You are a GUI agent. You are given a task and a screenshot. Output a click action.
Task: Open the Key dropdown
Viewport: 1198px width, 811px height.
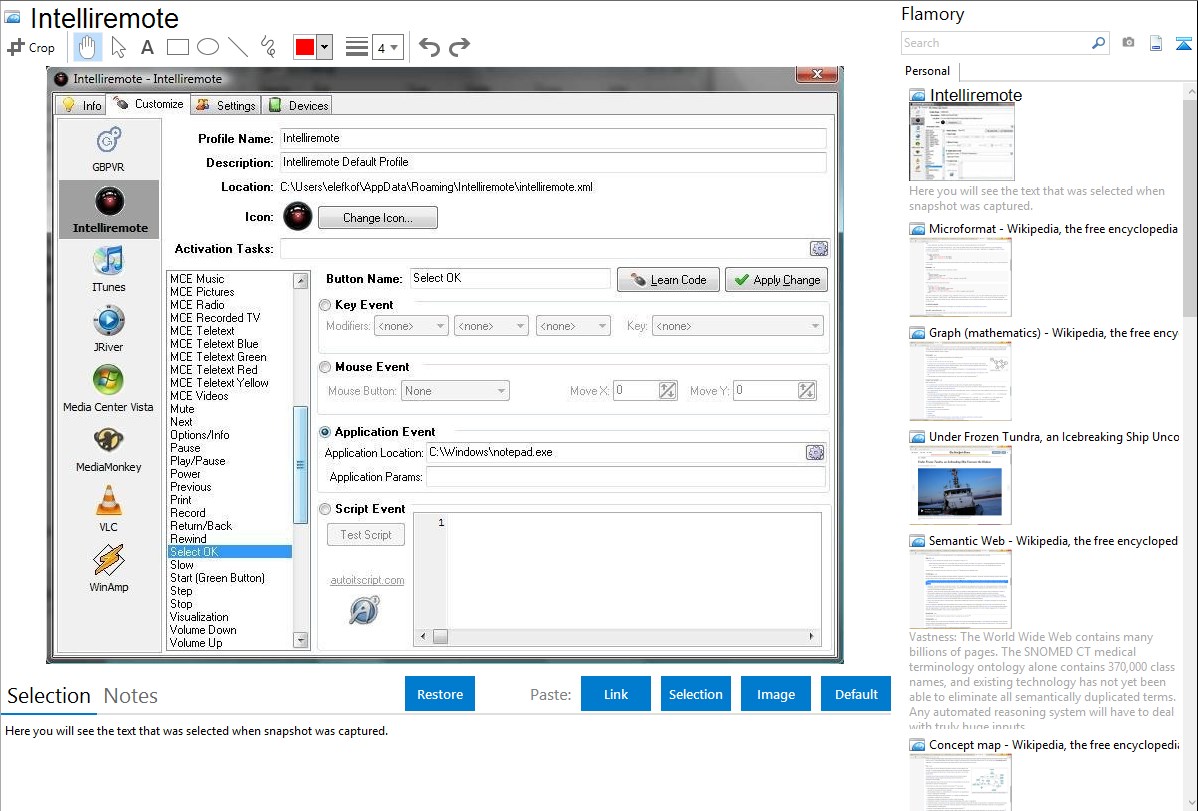point(737,326)
